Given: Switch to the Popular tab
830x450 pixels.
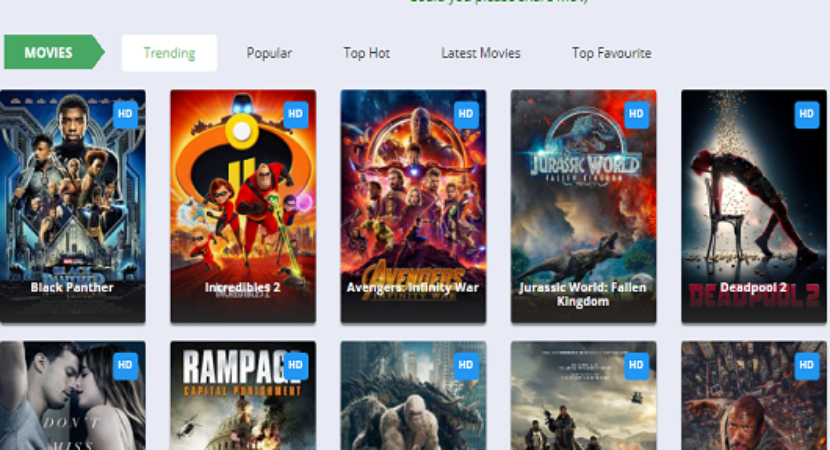Looking at the screenshot, I should (x=269, y=53).
